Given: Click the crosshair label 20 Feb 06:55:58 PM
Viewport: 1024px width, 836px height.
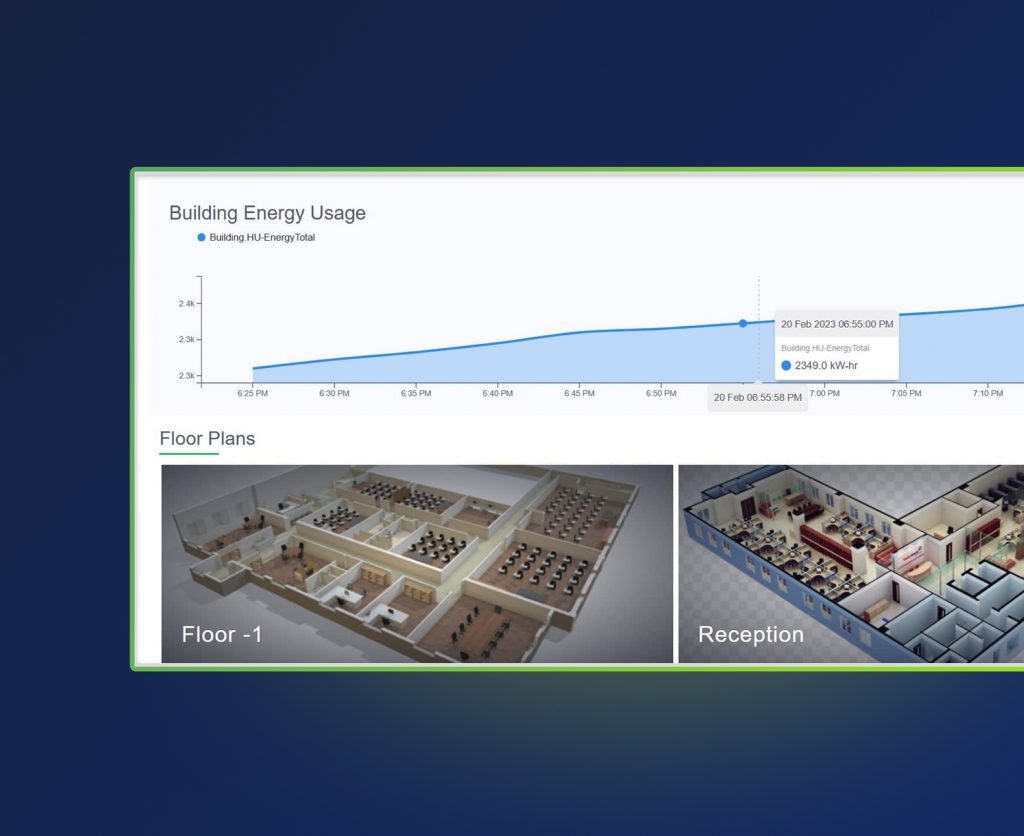Looking at the screenshot, I should [757, 397].
